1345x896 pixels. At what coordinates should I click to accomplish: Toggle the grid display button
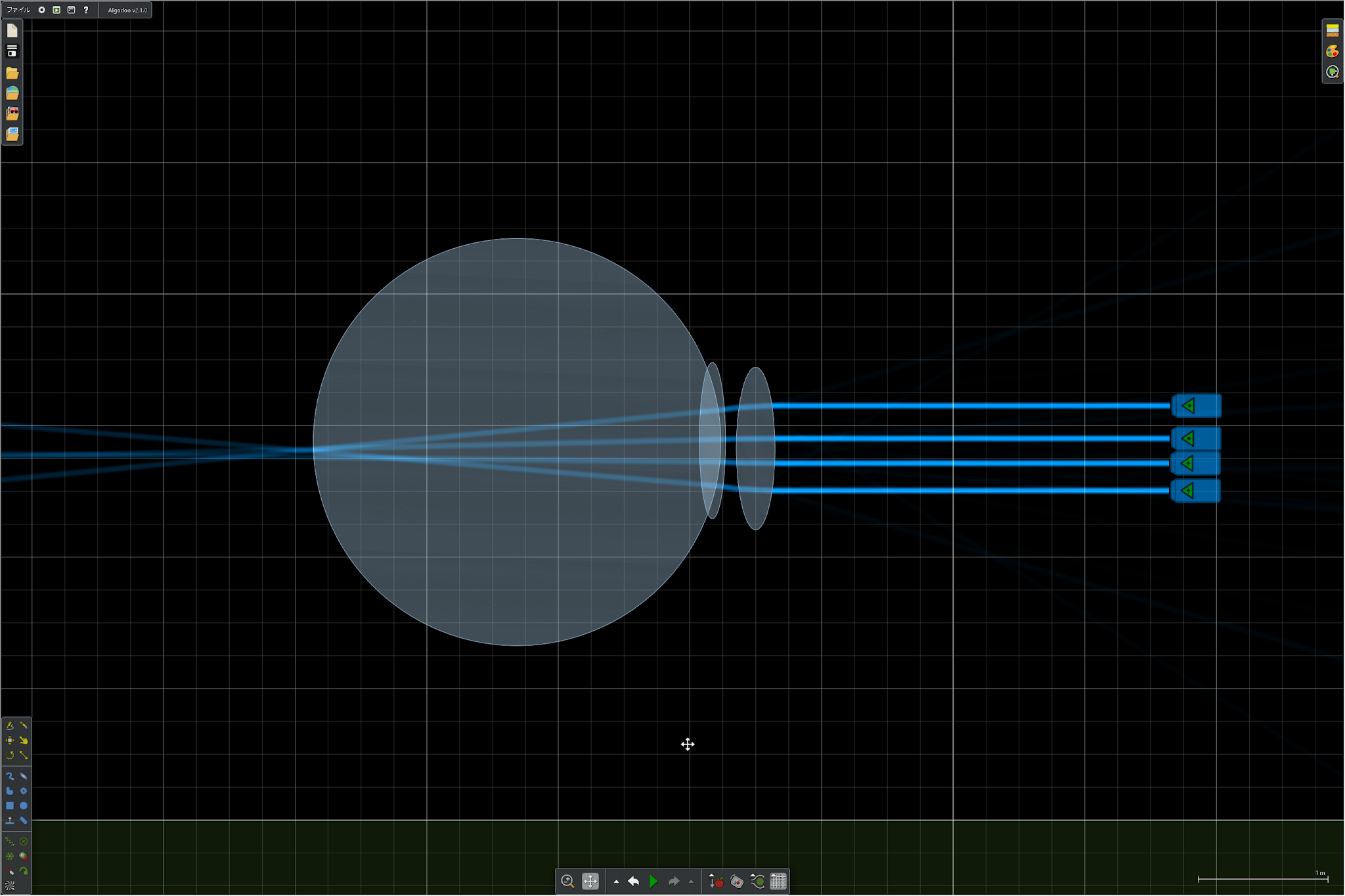pyautogui.click(x=778, y=881)
